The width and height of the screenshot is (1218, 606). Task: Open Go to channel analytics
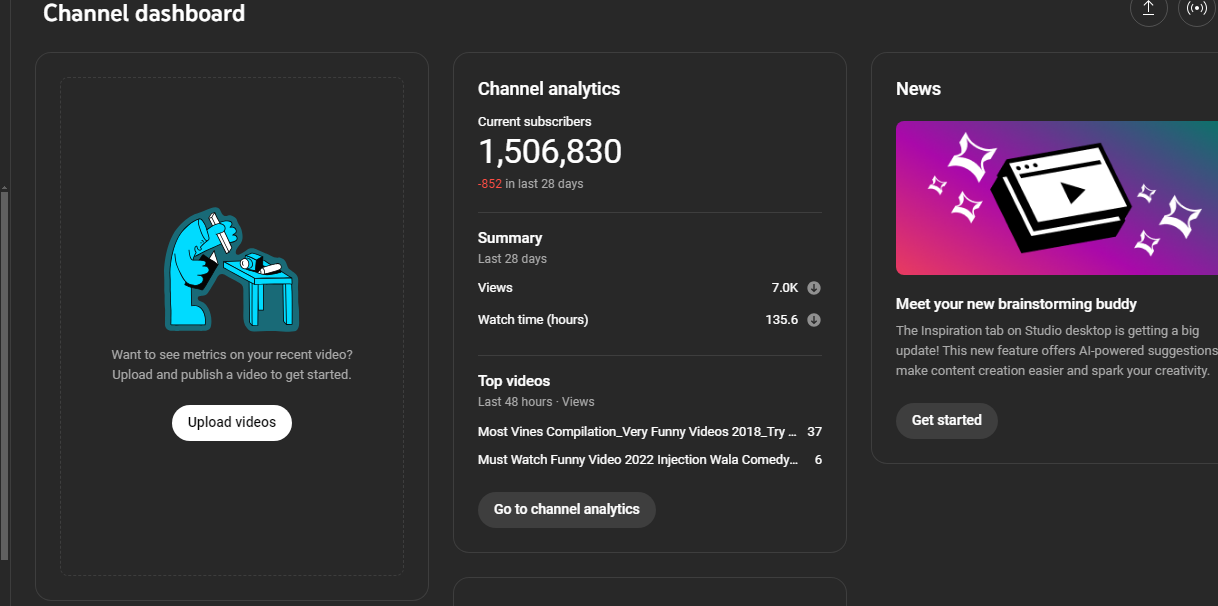click(566, 509)
